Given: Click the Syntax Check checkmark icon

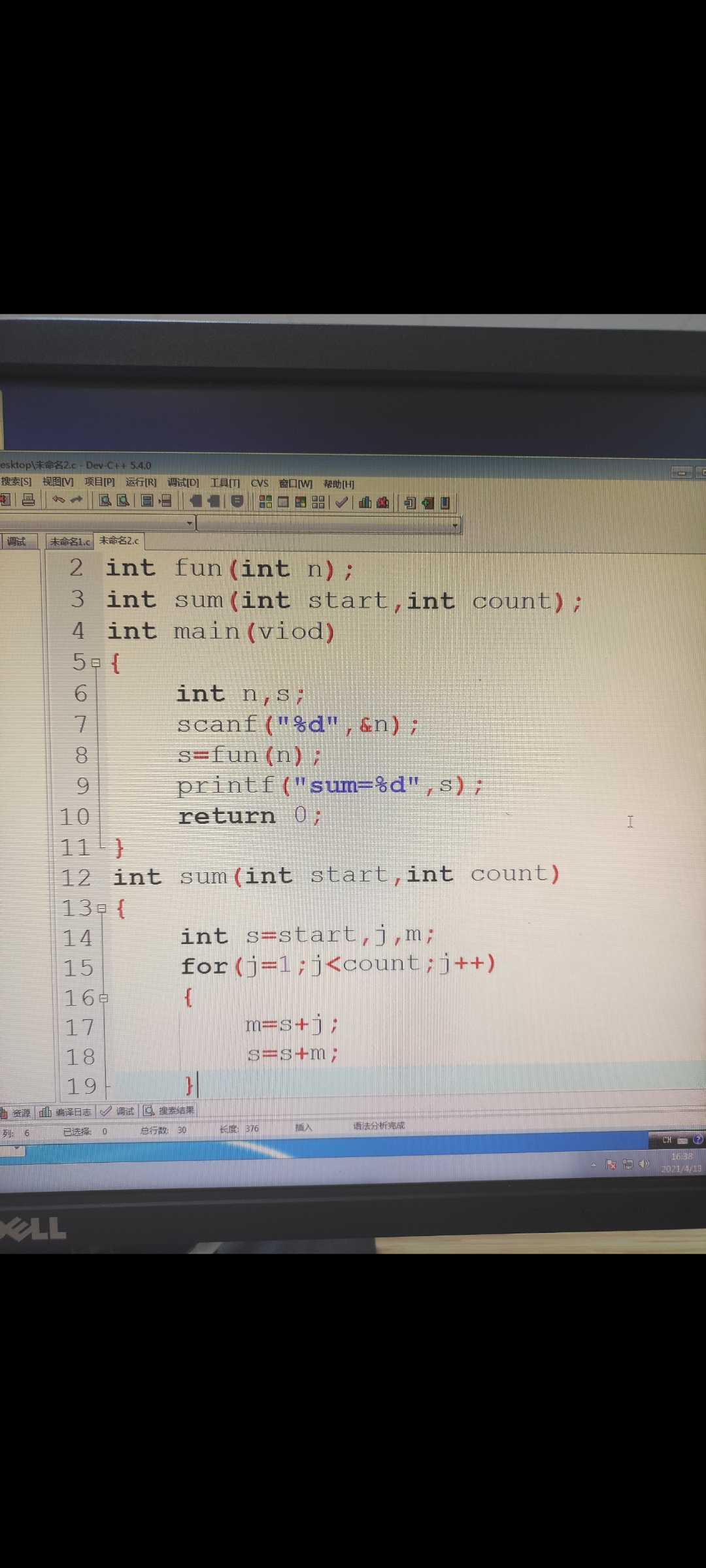Looking at the screenshot, I should (341, 502).
